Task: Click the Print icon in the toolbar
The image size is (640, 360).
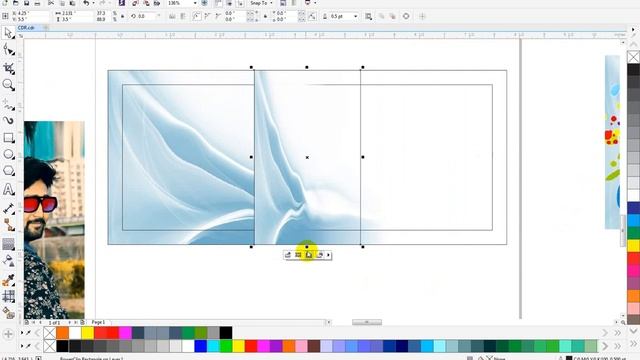Action: pyautogui.click(x=37, y=3)
